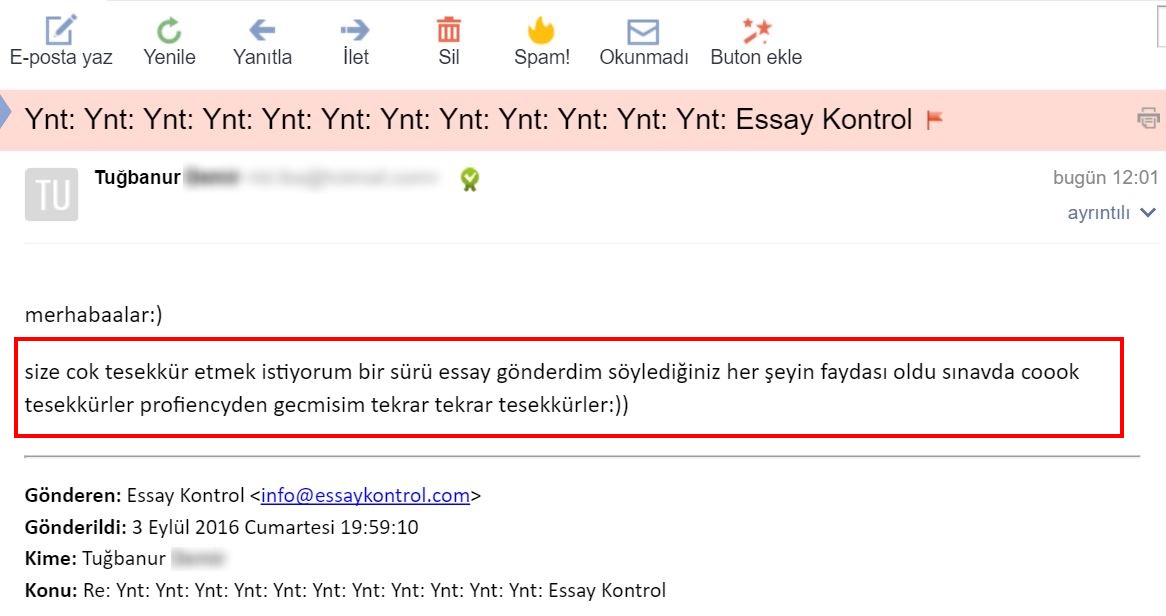The width and height of the screenshot is (1166, 616).
Task: Expand message details via ayrıntılı chevron
Action: coord(1147,212)
